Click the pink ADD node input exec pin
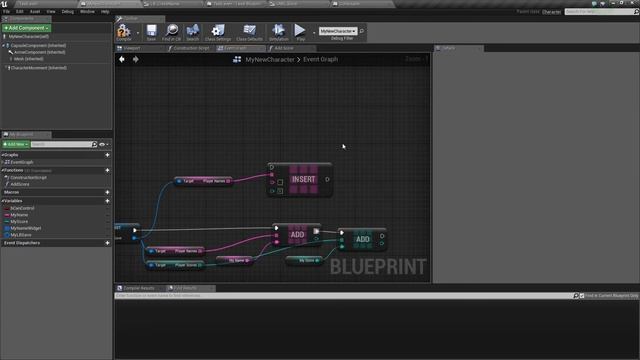 276,228
